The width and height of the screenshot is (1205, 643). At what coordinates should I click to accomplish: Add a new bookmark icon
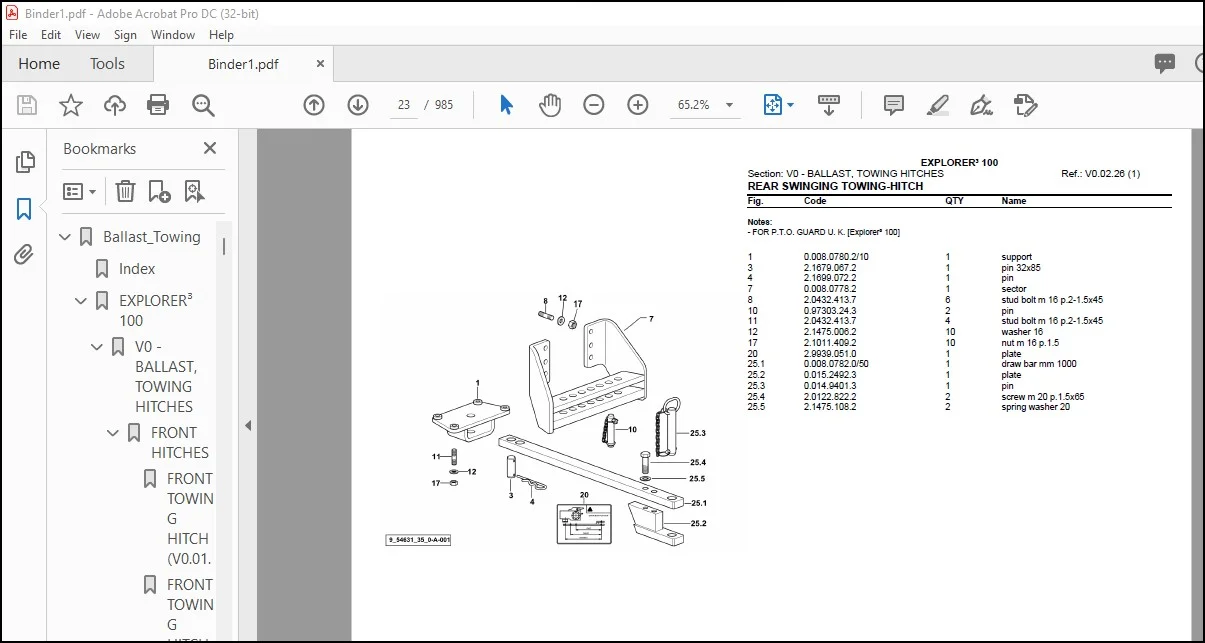tap(159, 191)
